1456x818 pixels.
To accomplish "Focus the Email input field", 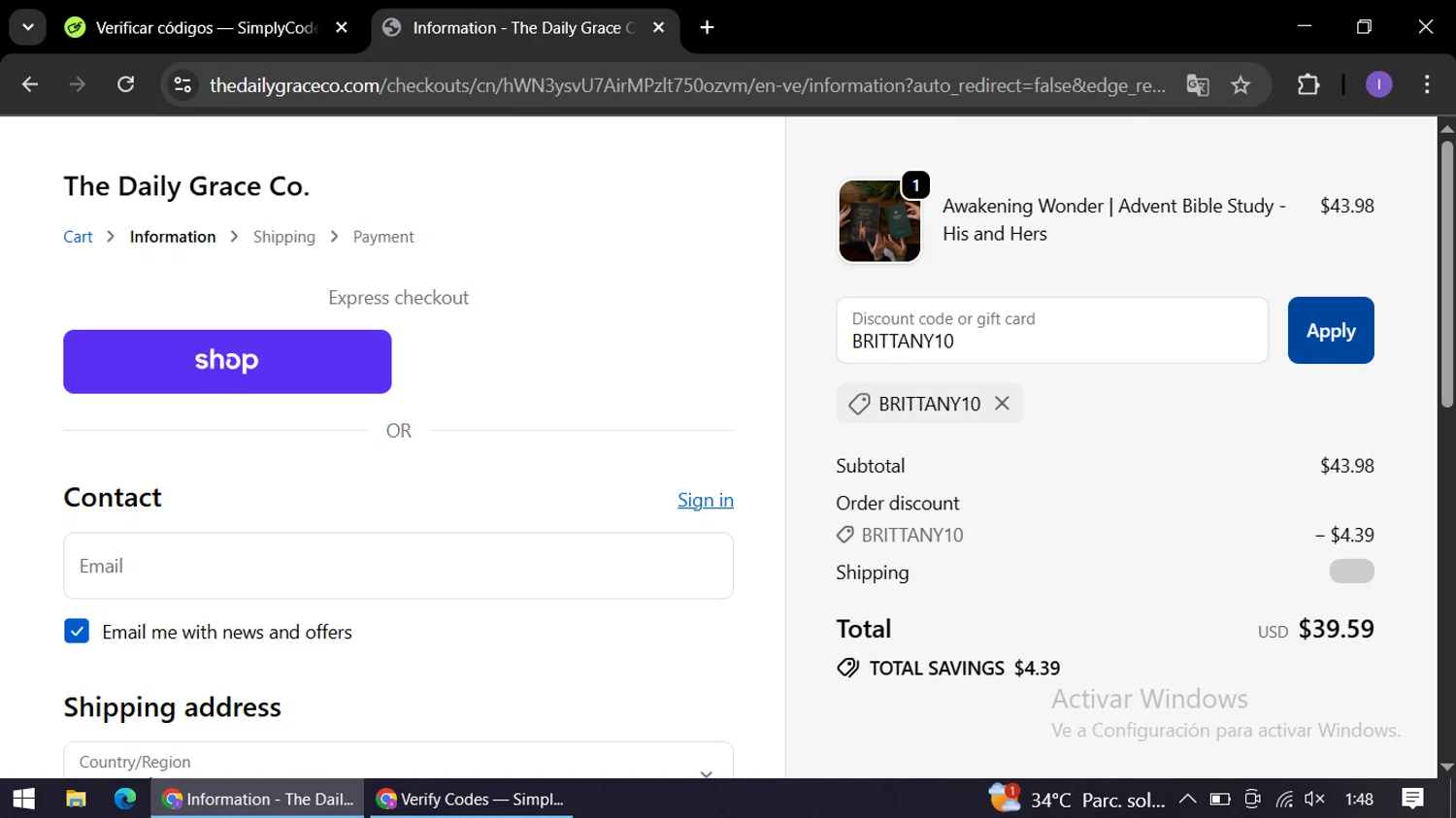I will point(398,566).
